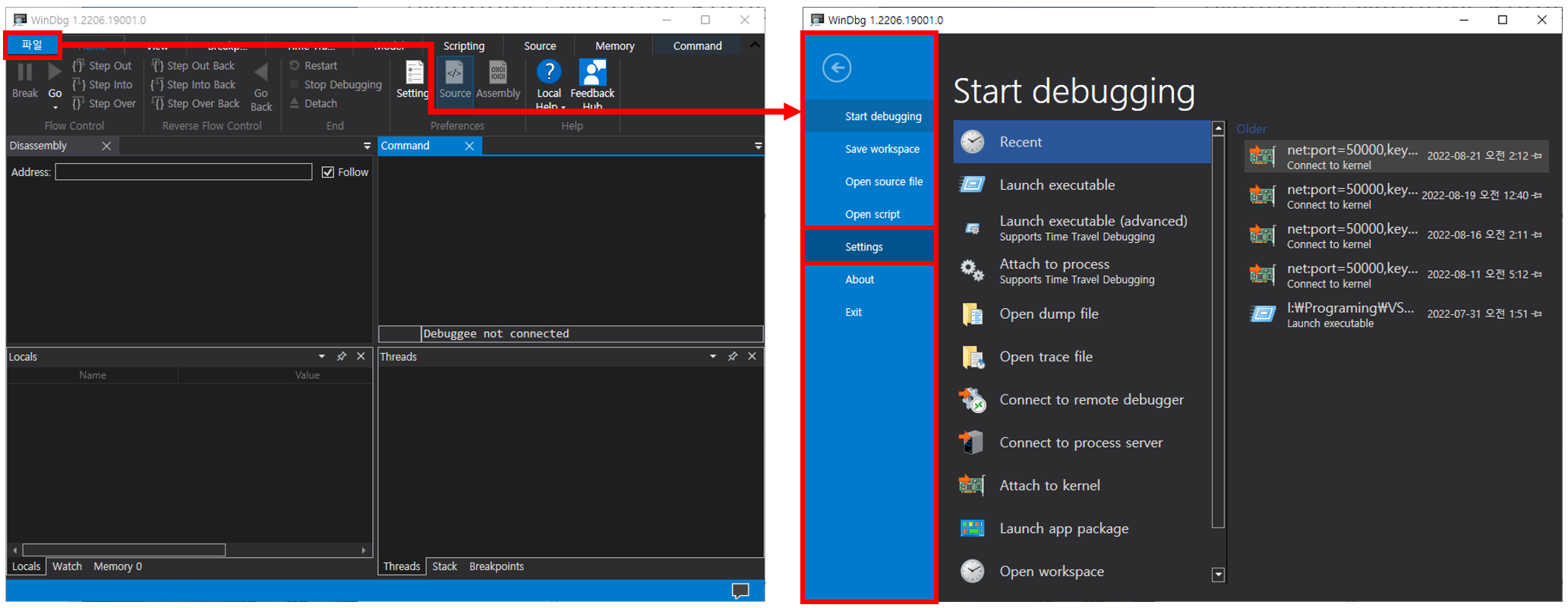Toggle the Follow checkbox
Image resolution: width=1568 pixels, height=608 pixels.
pyautogui.click(x=328, y=172)
